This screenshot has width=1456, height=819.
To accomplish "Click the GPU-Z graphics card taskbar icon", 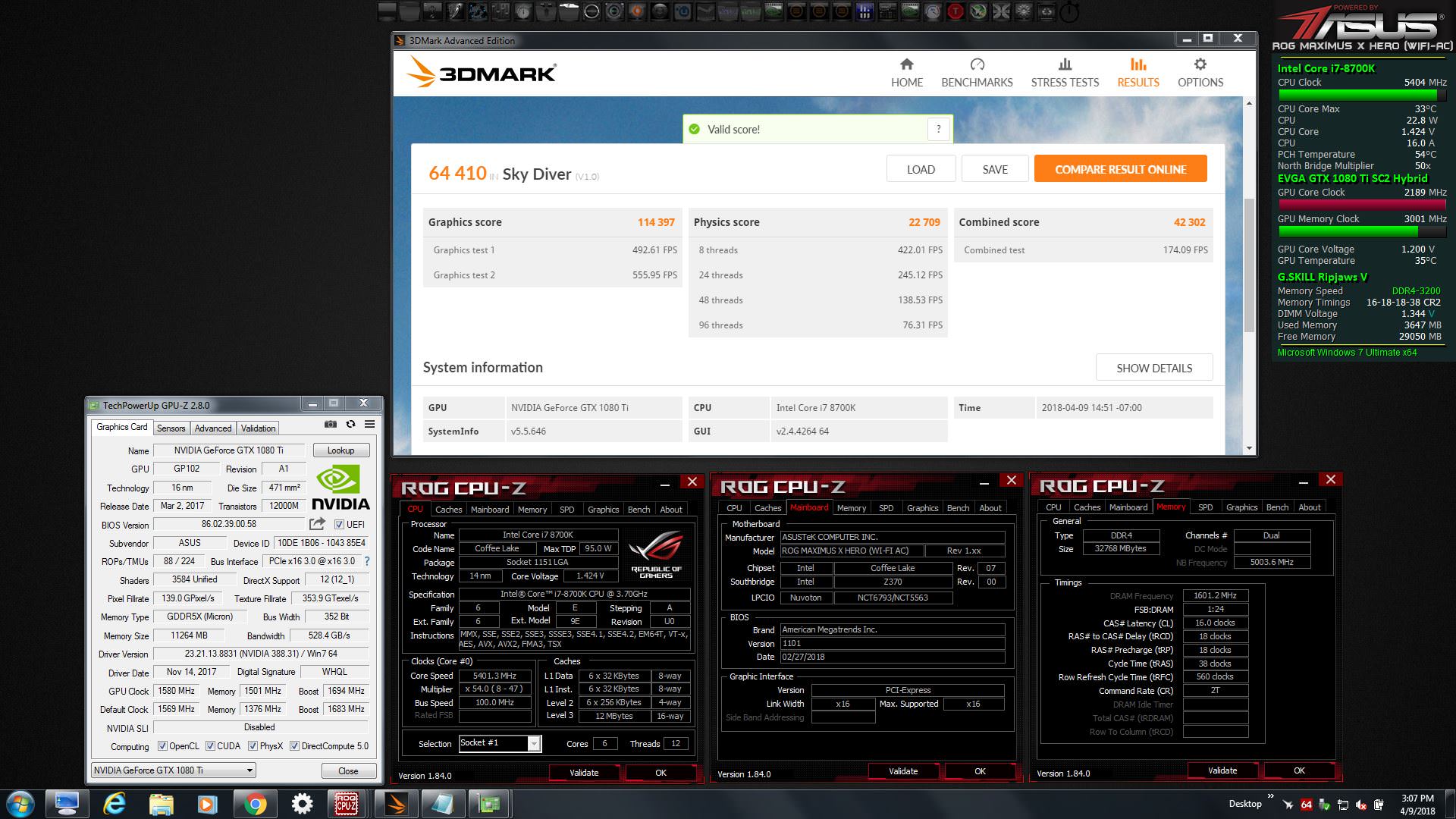I will [489, 803].
